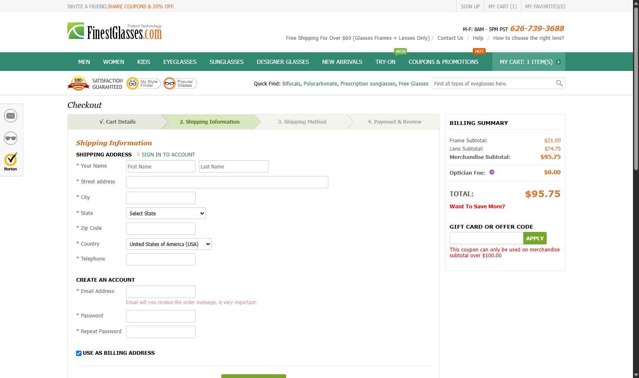Screen dimensions: 639x378
Task: Click the Email Address field
Action: coord(161,292)
